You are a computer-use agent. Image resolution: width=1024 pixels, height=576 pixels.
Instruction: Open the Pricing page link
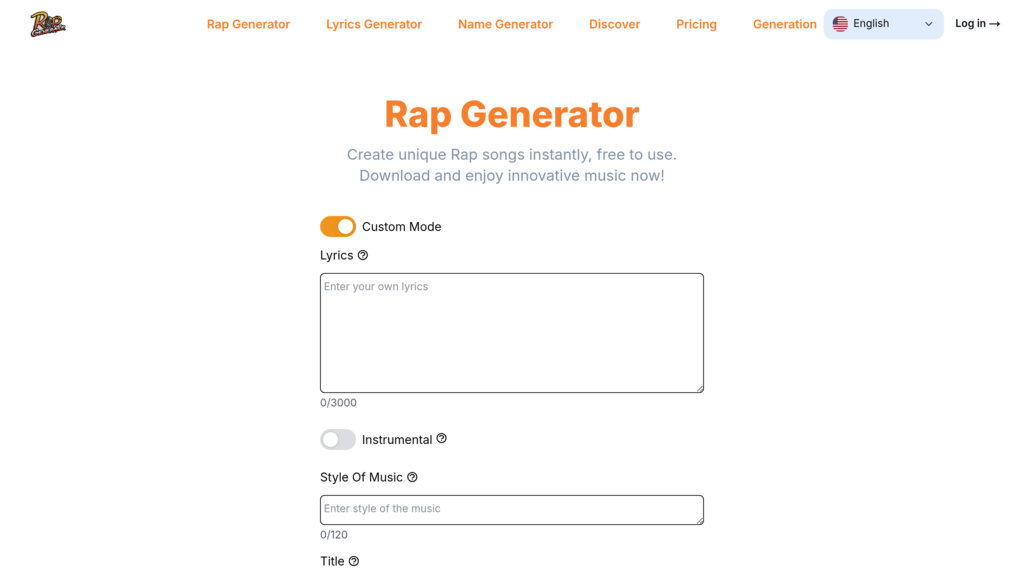(696, 24)
